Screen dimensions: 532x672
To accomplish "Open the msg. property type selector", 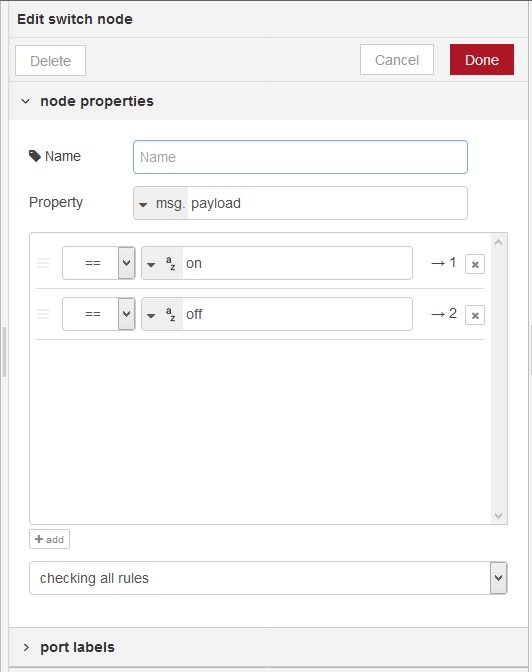I will point(161,203).
